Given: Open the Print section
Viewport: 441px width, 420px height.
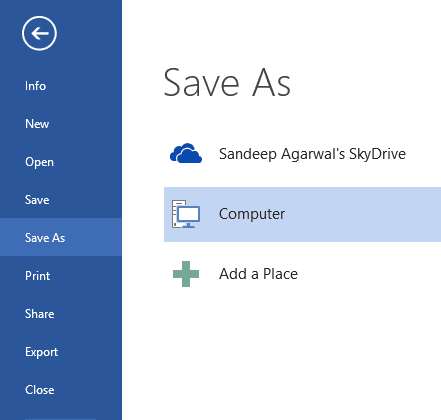Looking at the screenshot, I should [61, 276].
